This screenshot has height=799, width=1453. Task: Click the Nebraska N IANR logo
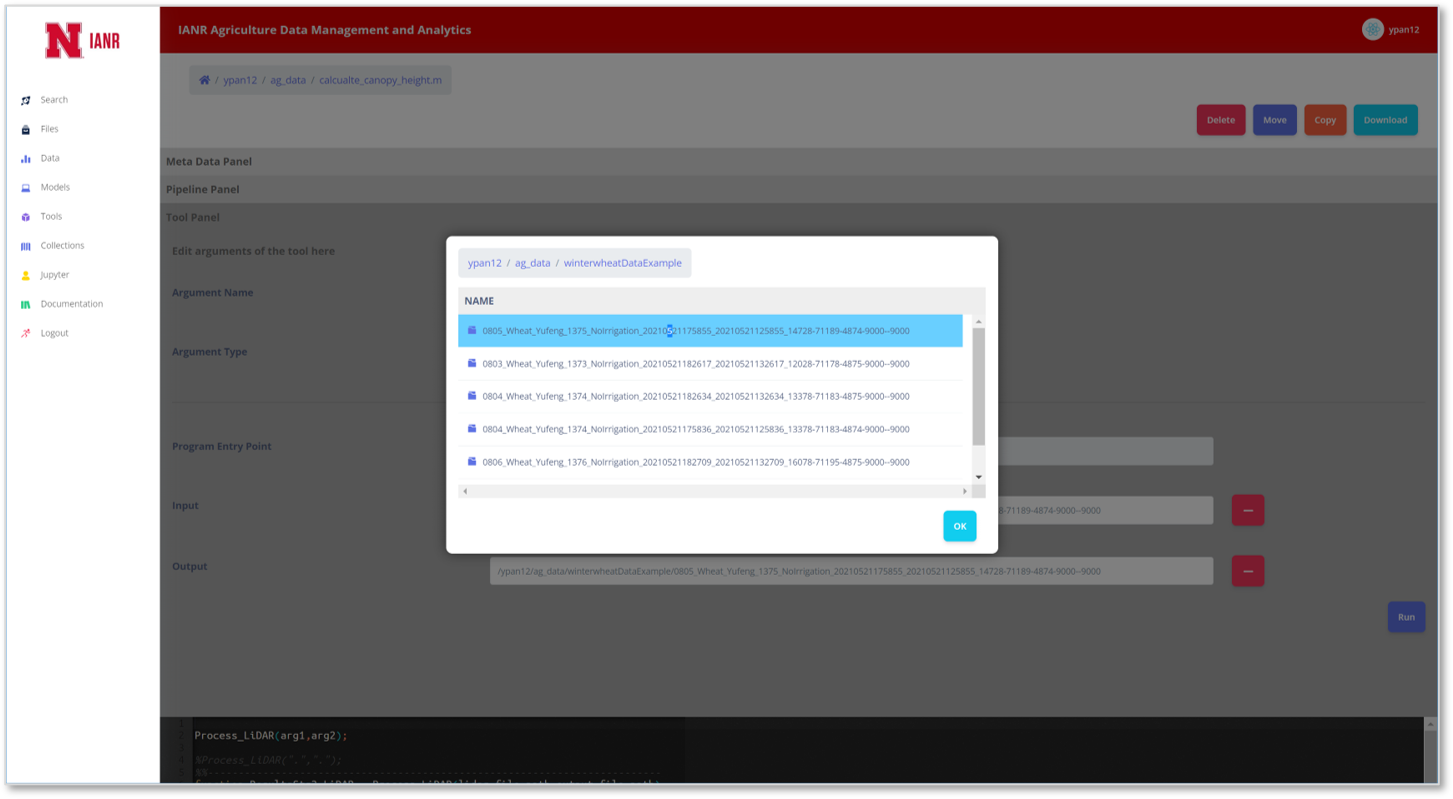coord(82,41)
